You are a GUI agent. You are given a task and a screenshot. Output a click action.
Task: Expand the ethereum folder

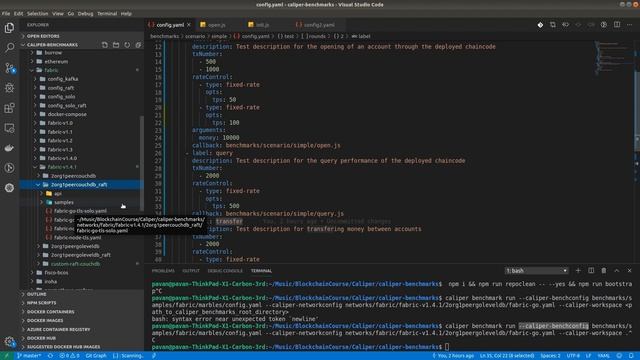click(56, 62)
